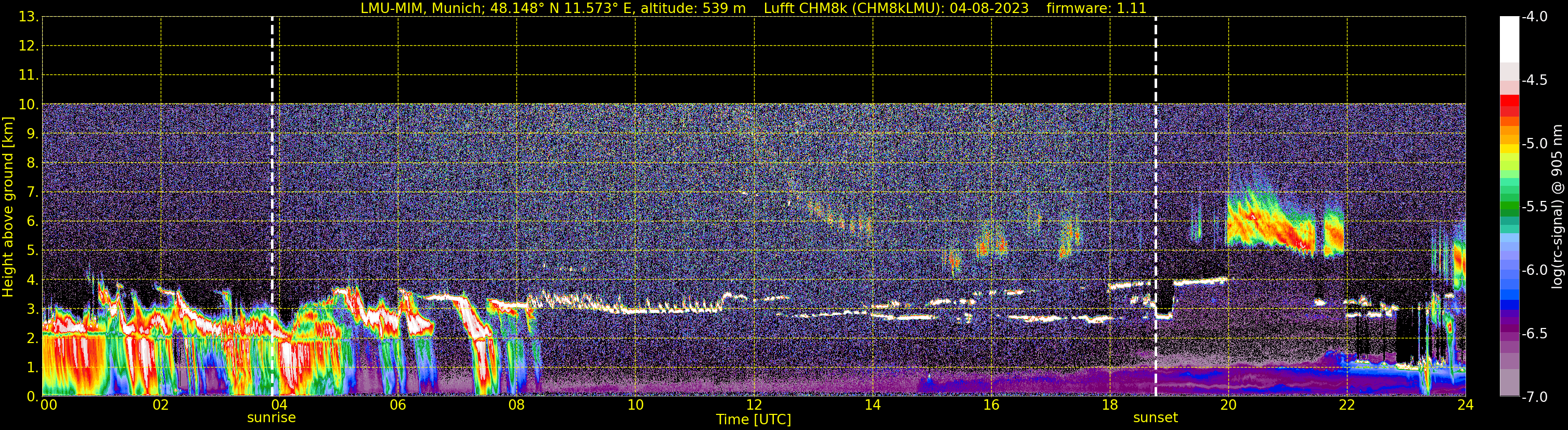Screen dimensions: 1568x430
Task: Click the time axis tick label "10"
Action: coord(635,405)
